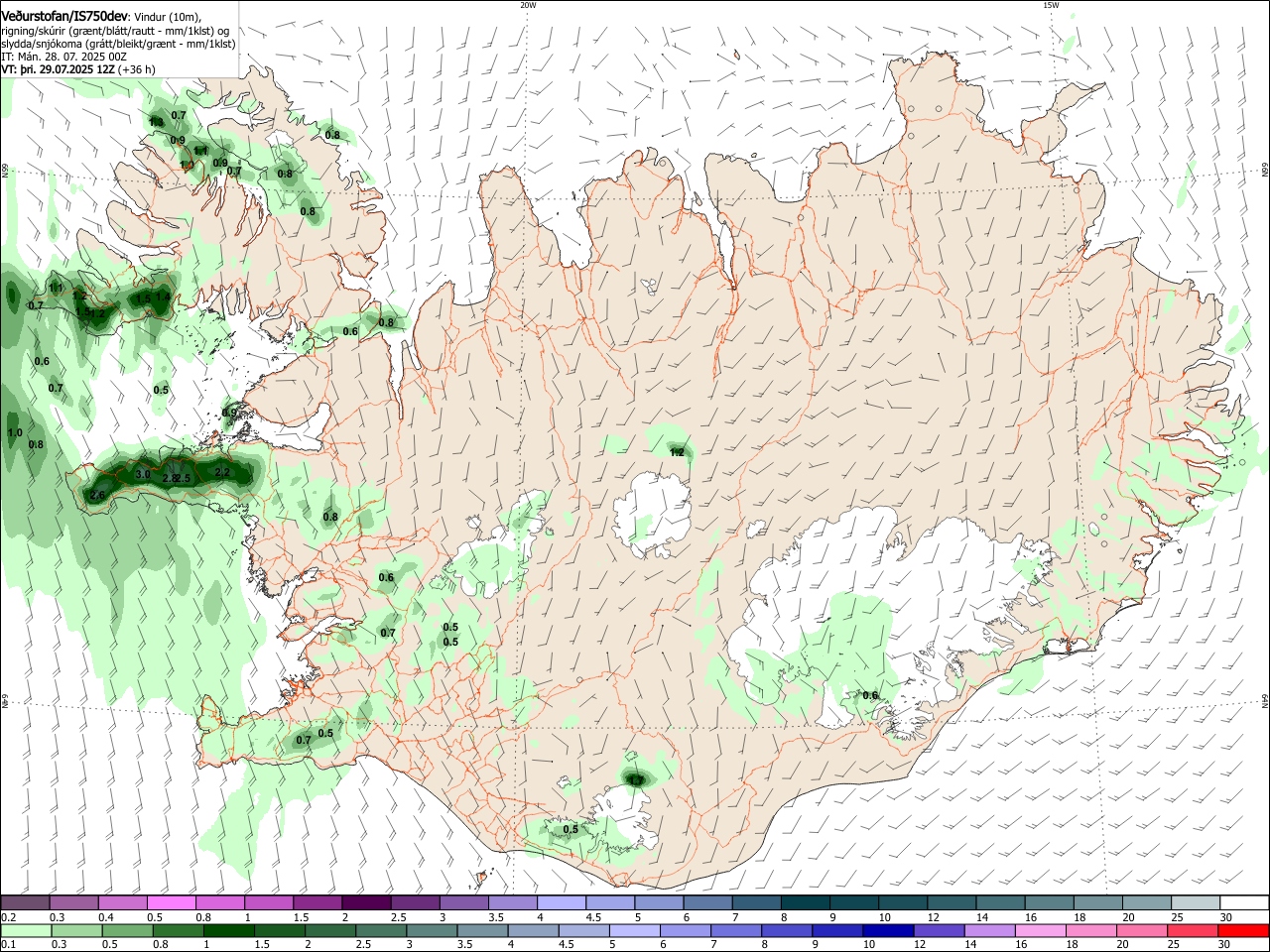1270x952 pixels.
Task: Select the bright magenta 0.5–0.8 snow swatch
Action: point(172,903)
